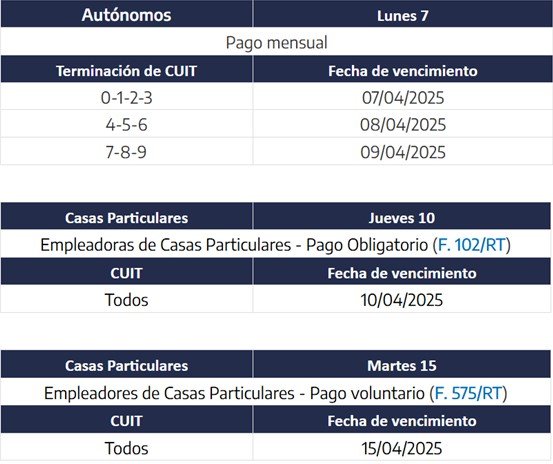Select the 10/04/2025 due date cell

(402, 299)
